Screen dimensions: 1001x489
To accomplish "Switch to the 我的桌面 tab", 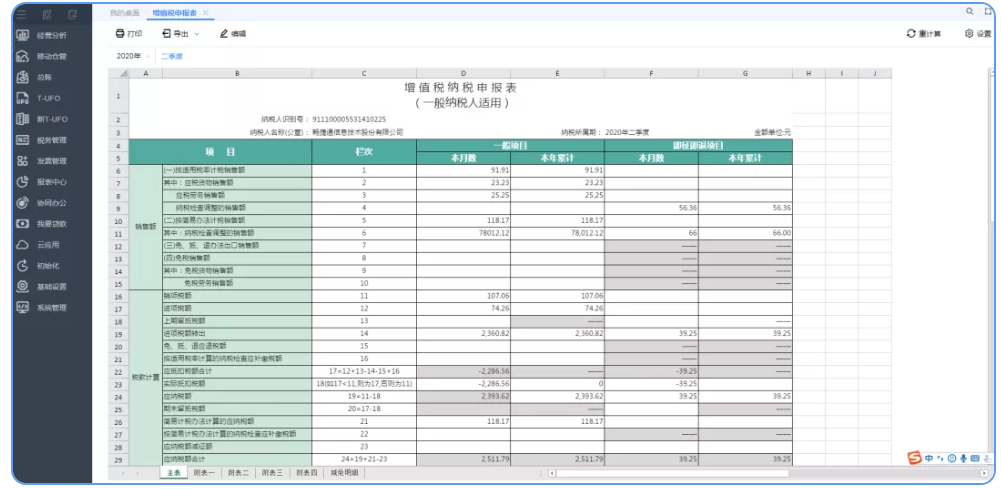I will click(x=124, y=13).
